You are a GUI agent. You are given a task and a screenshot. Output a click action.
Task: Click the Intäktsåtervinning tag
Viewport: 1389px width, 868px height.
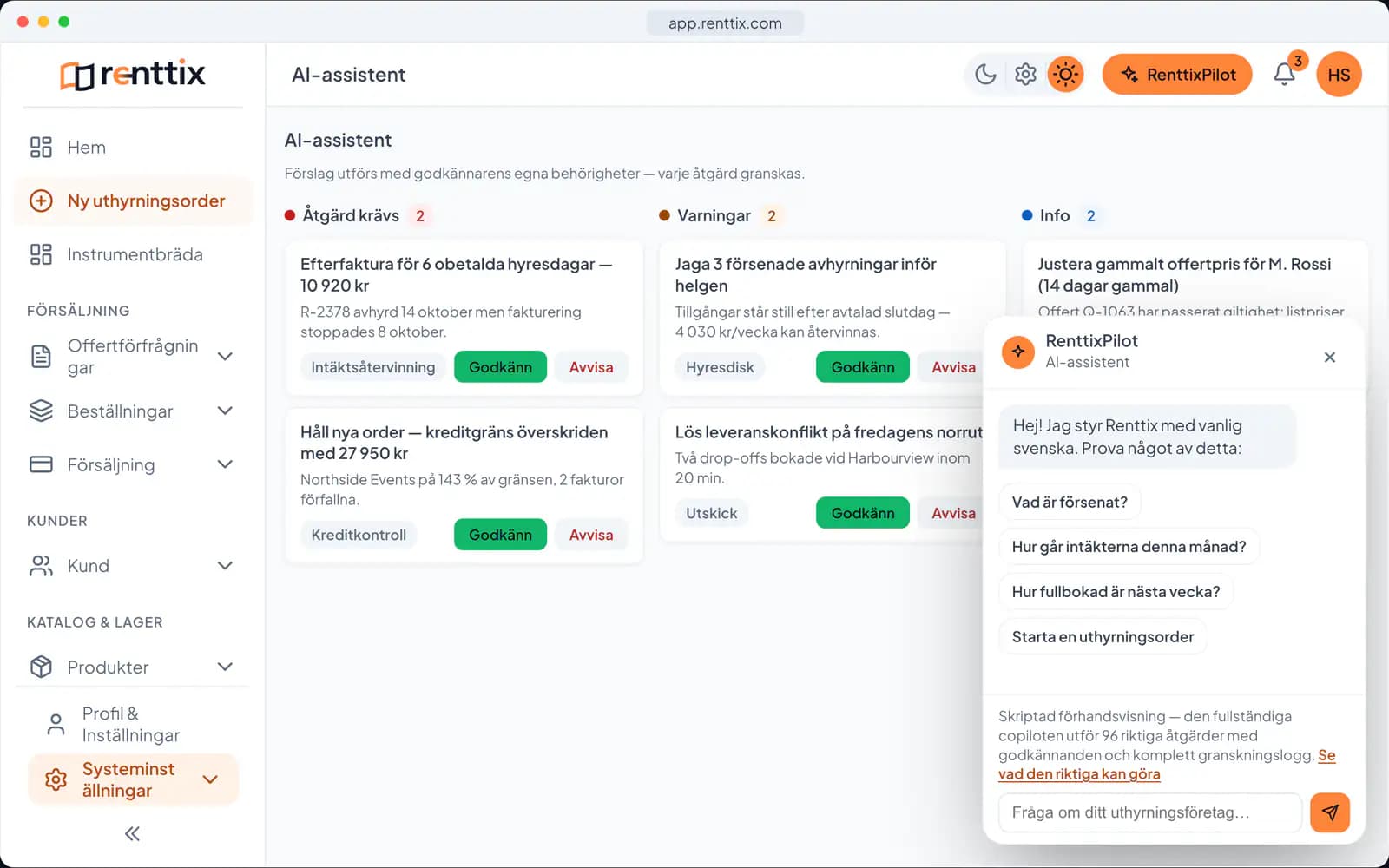[373, 367]
